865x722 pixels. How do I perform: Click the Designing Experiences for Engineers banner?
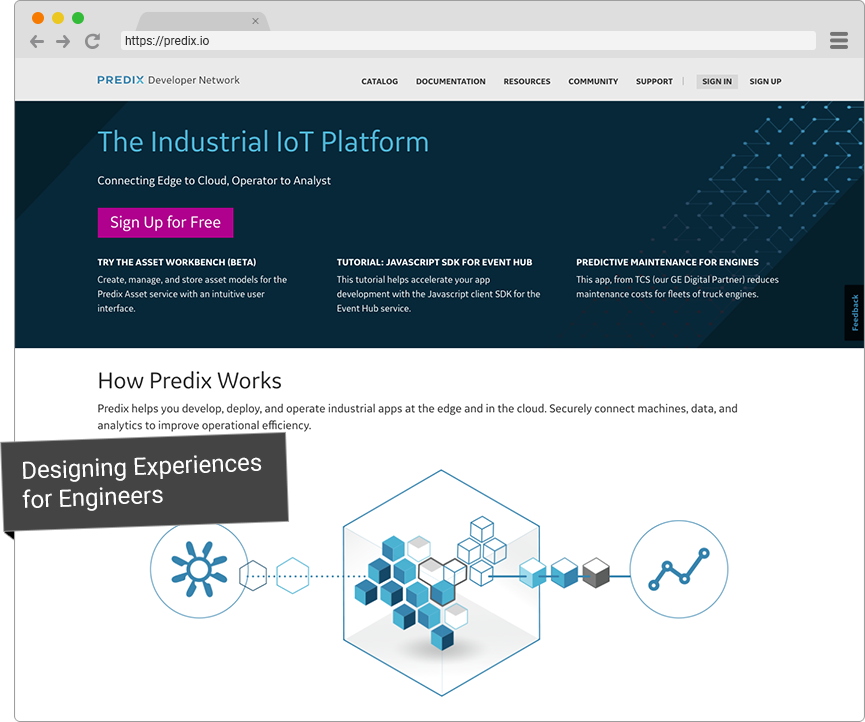click(x=145, y=482)
